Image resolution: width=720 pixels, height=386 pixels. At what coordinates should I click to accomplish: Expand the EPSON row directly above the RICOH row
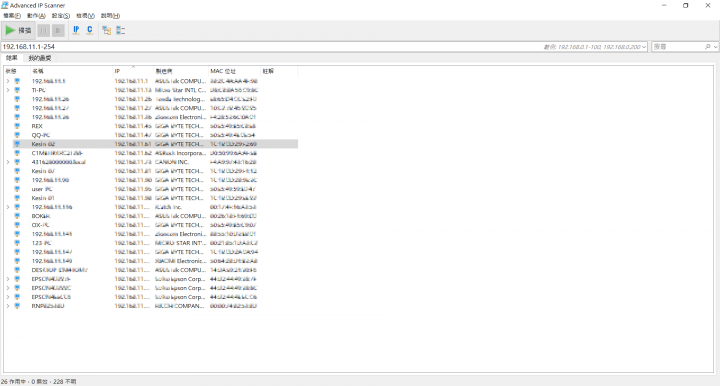(x=8, y=297)
